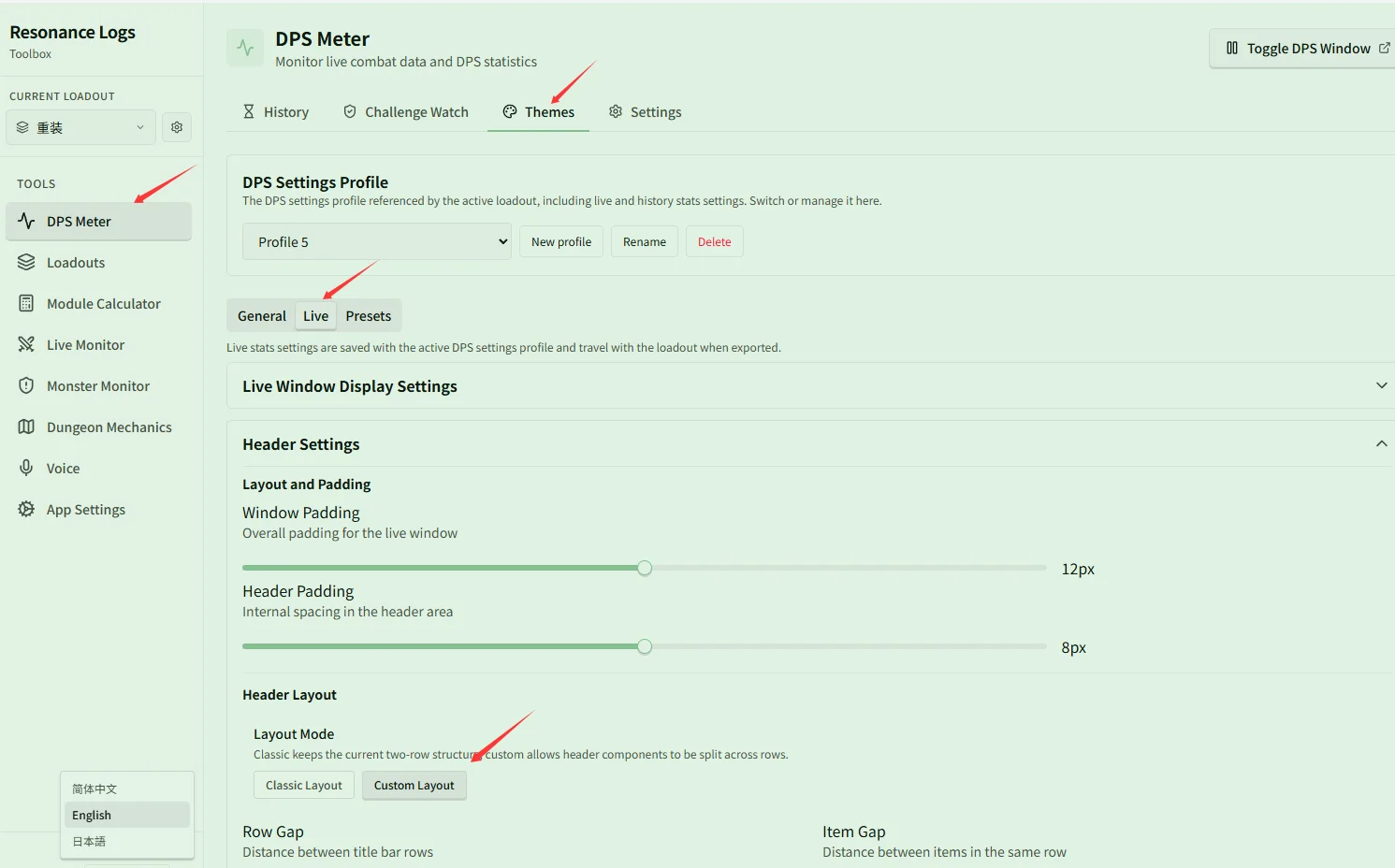Expand Live Window Display Settings section

810,385
